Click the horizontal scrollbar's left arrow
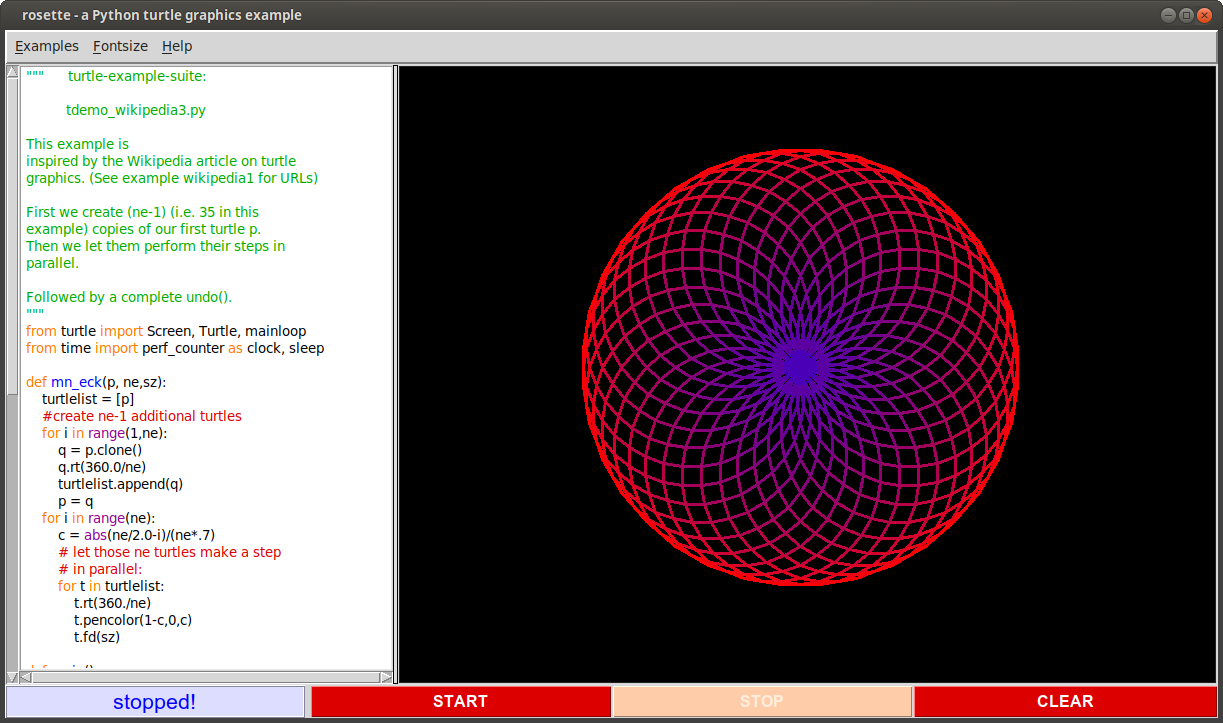Screen dimensions: 1223x723 tap(26, 677)
